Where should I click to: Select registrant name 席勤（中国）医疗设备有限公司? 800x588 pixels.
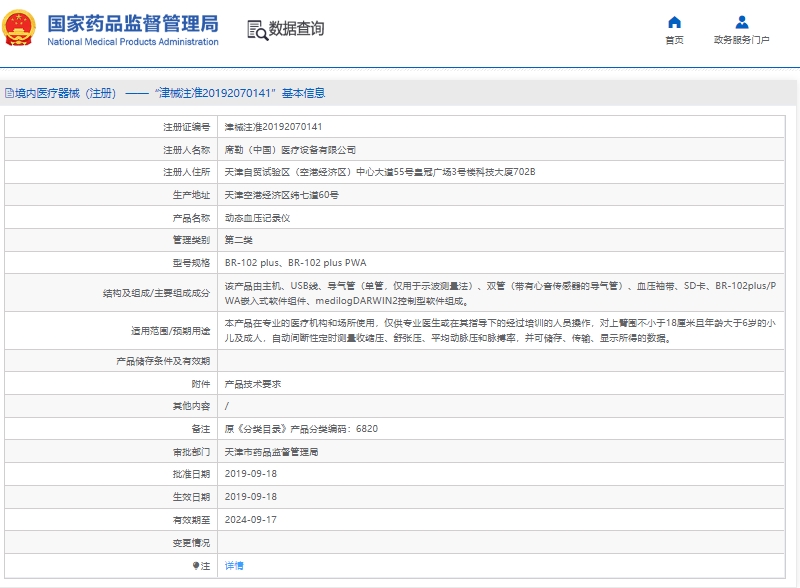click(x=290, y=150)
